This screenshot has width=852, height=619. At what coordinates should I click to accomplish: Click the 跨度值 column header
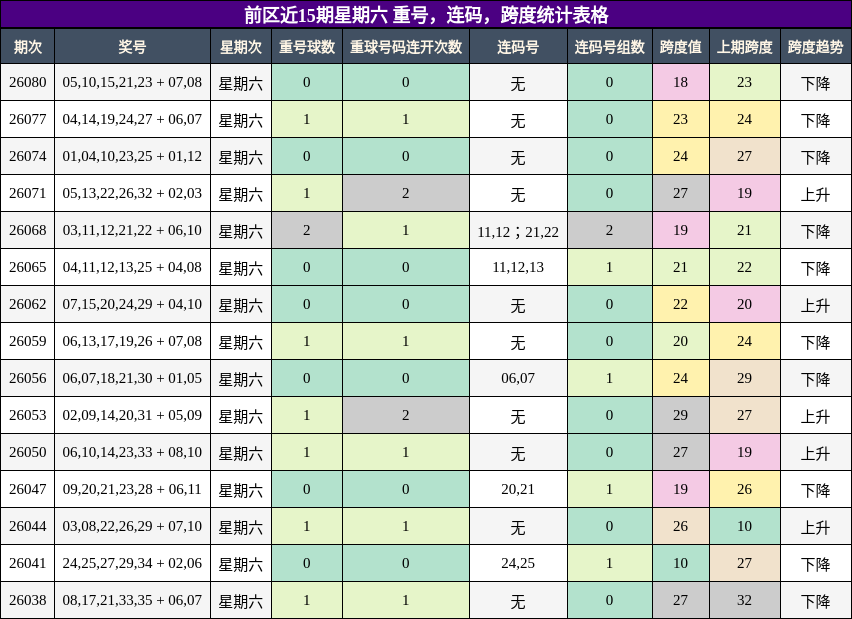[680, 47]
